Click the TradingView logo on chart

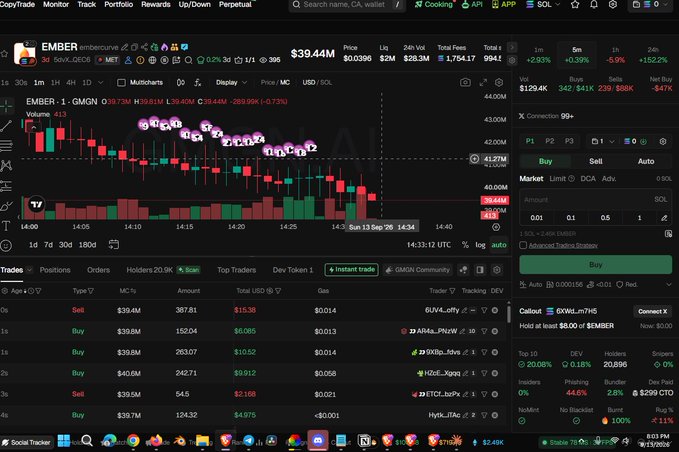click(36, 204)
